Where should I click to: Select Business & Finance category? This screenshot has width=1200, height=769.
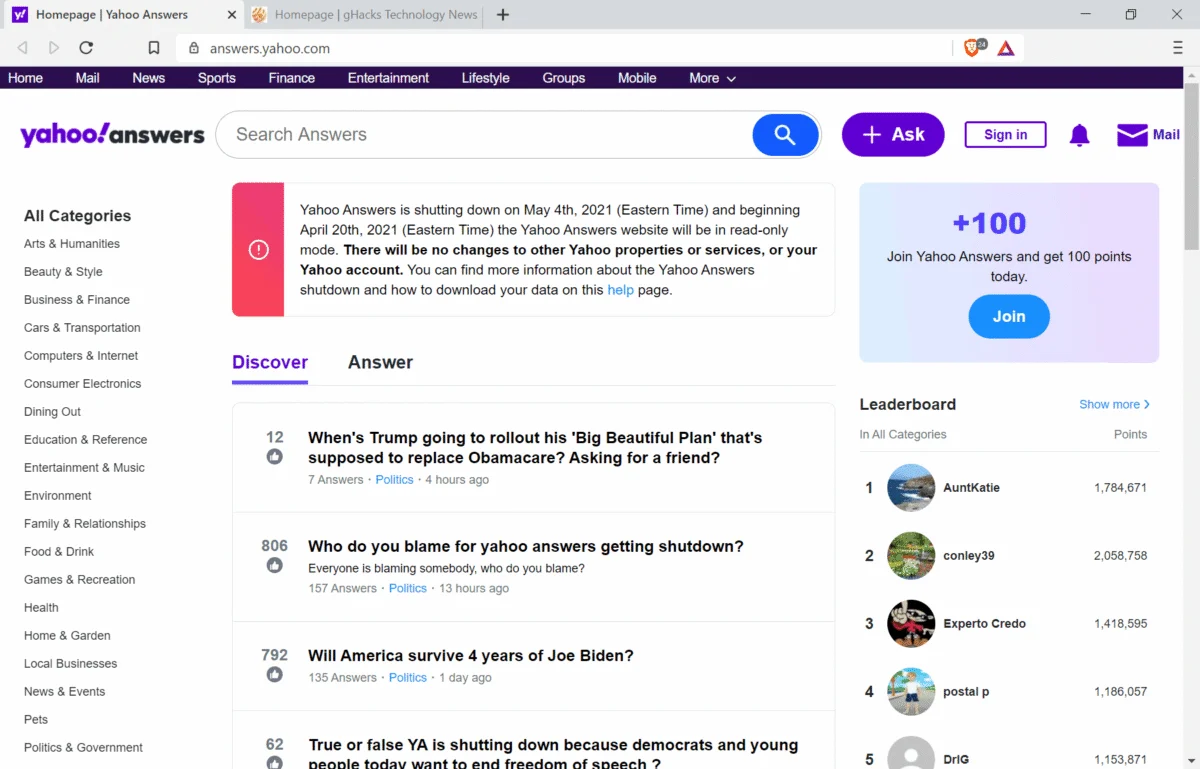click(x=77, y=300)
